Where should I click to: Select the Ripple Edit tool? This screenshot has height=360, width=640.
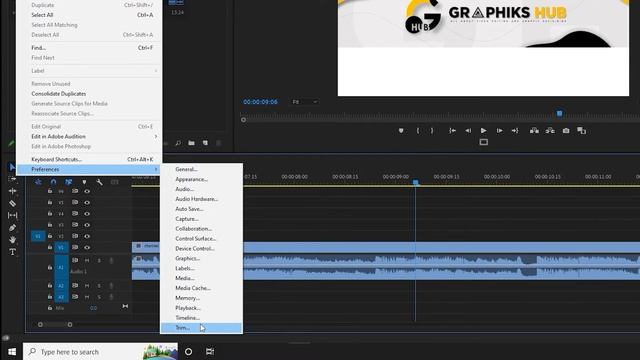point(12,191)
